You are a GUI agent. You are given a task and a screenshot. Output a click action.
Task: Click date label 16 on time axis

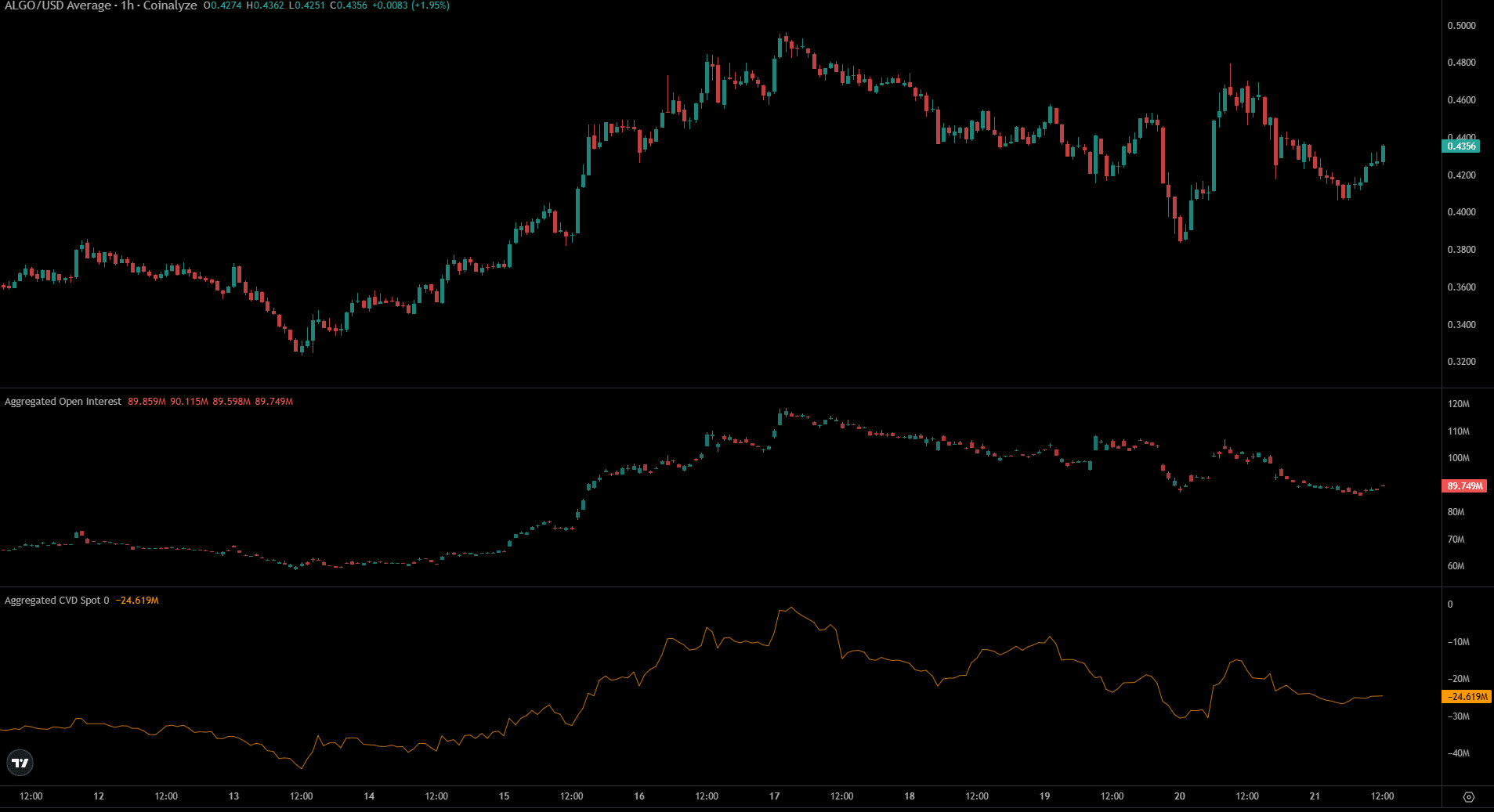tap(639, 796)
